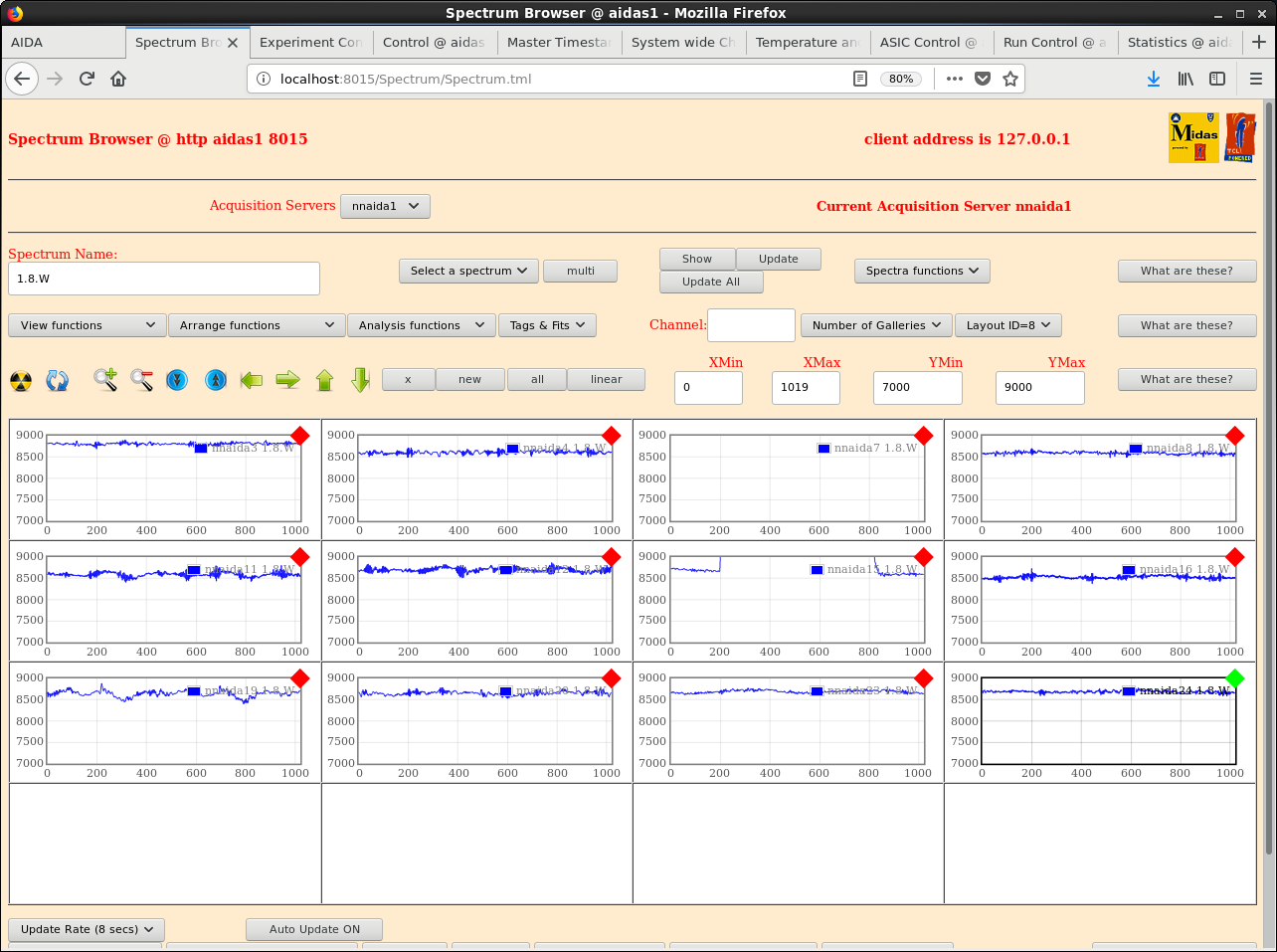This screenshot has height=952, width=1277.
Task: Expand the Spectra functions dropdown
Action: [922, 271]
